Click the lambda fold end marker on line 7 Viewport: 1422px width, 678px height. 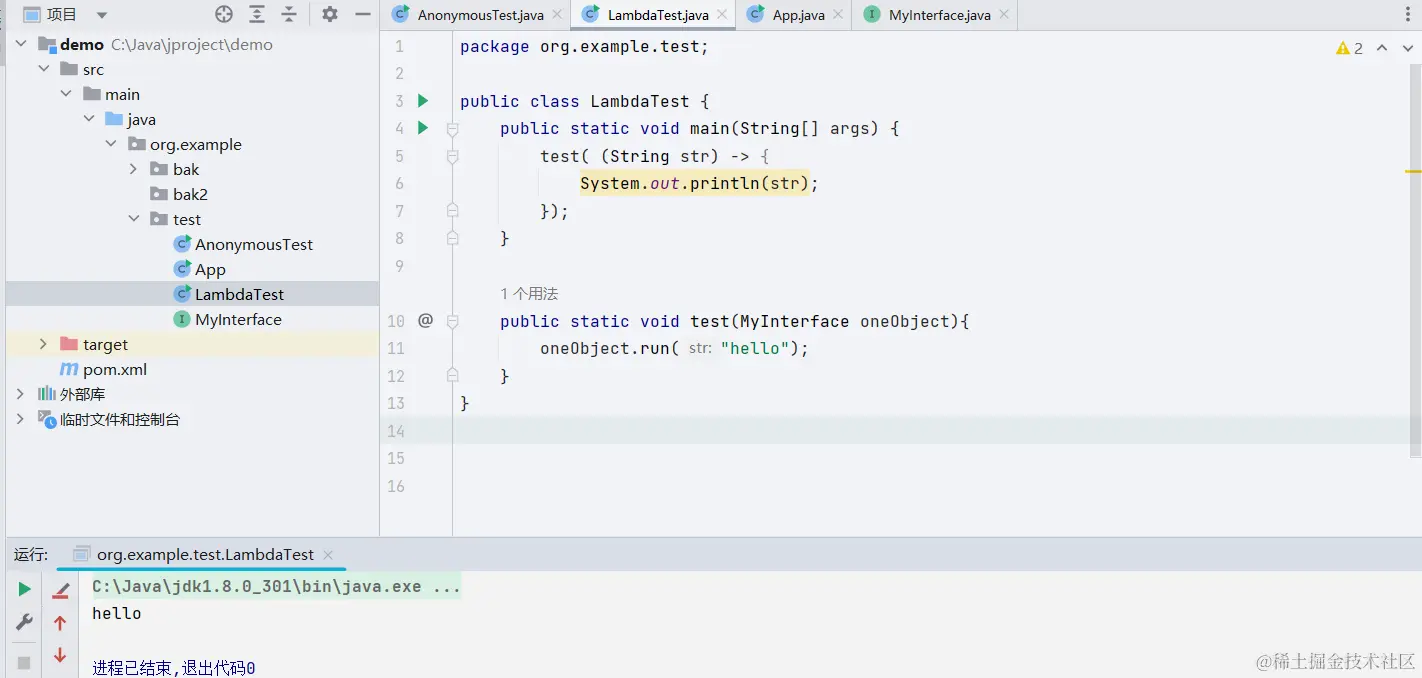[452, 211]
